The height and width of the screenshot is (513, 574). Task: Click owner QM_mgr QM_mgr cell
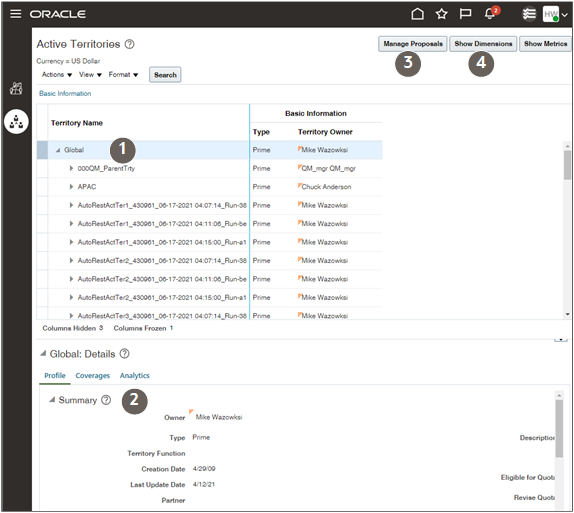coord(328,168)
